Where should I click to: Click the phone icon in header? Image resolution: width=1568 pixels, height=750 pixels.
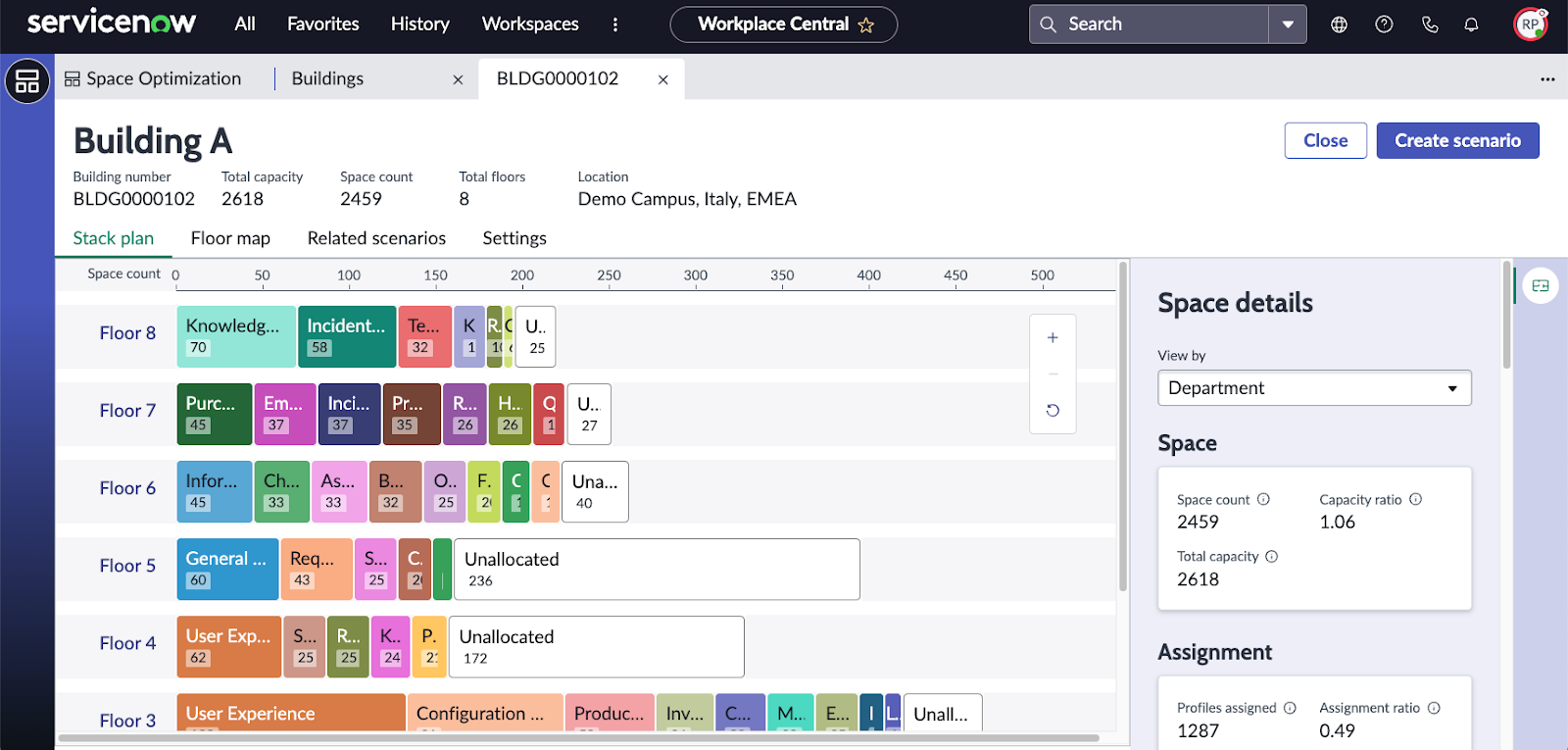coord(1430,25)
